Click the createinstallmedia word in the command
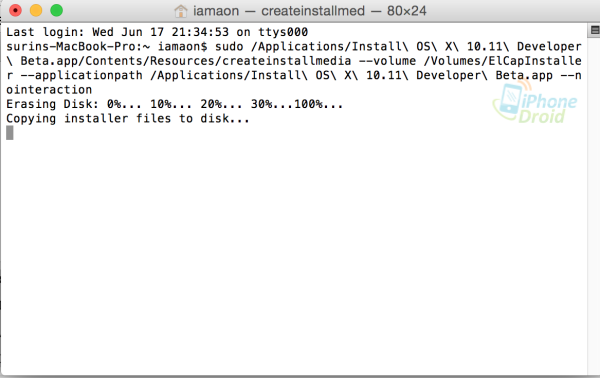Image resolution: width=600 pixels, height=378 pixels. [x=286, y=61]
